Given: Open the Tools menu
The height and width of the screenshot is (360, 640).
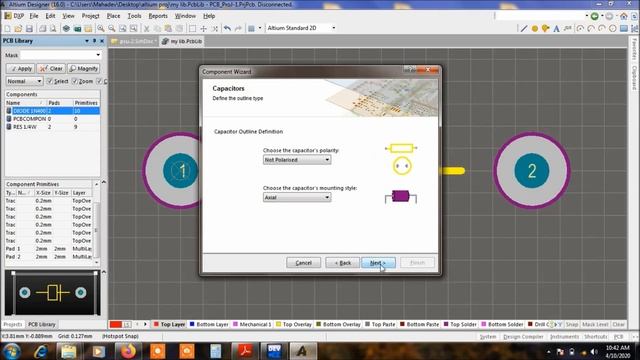Looking at the screenshot, I should click(x=134, y=16).
